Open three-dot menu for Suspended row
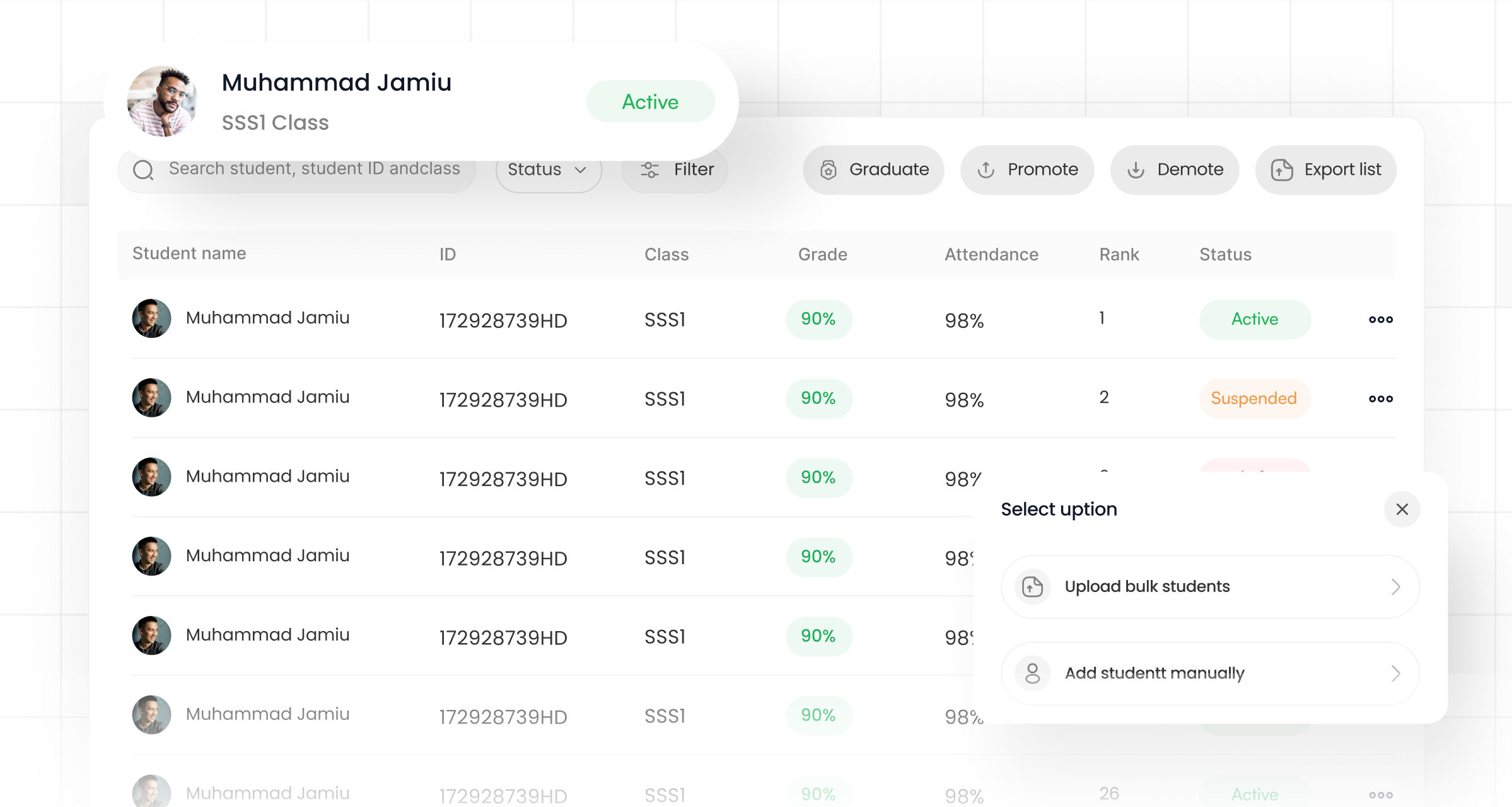1512x807 pixels. (x=1380, y=399)
